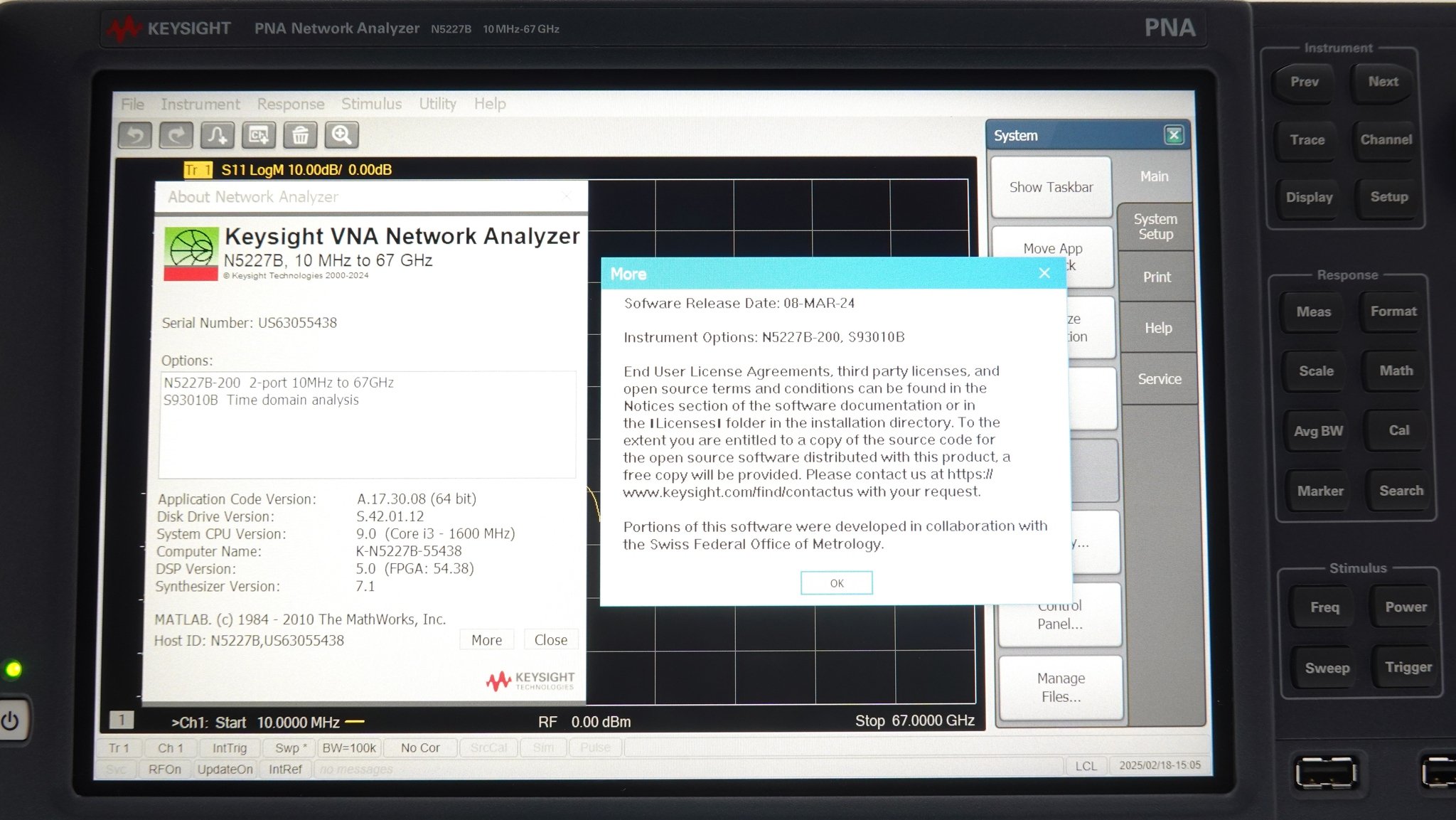Image resolution: width=1456 pixels, height=820 pixels.
Task: Click IntTrig in the status bar
Action: coord(230,748)
